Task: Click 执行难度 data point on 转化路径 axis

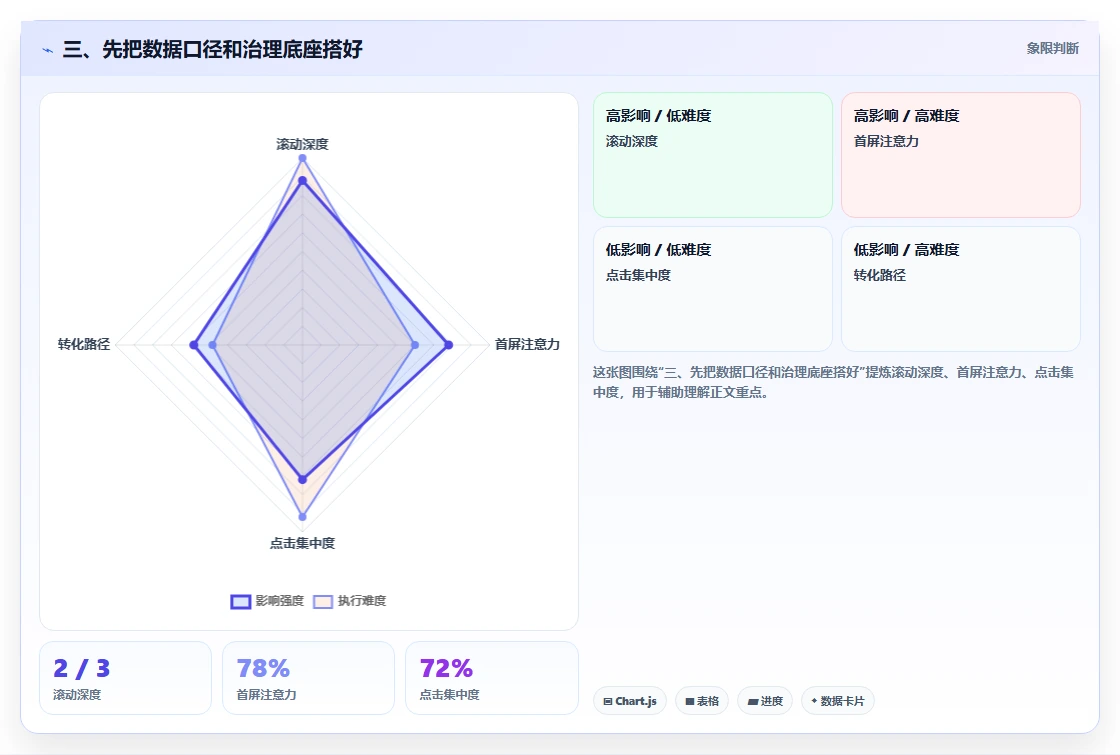Action: coord(212,345)
